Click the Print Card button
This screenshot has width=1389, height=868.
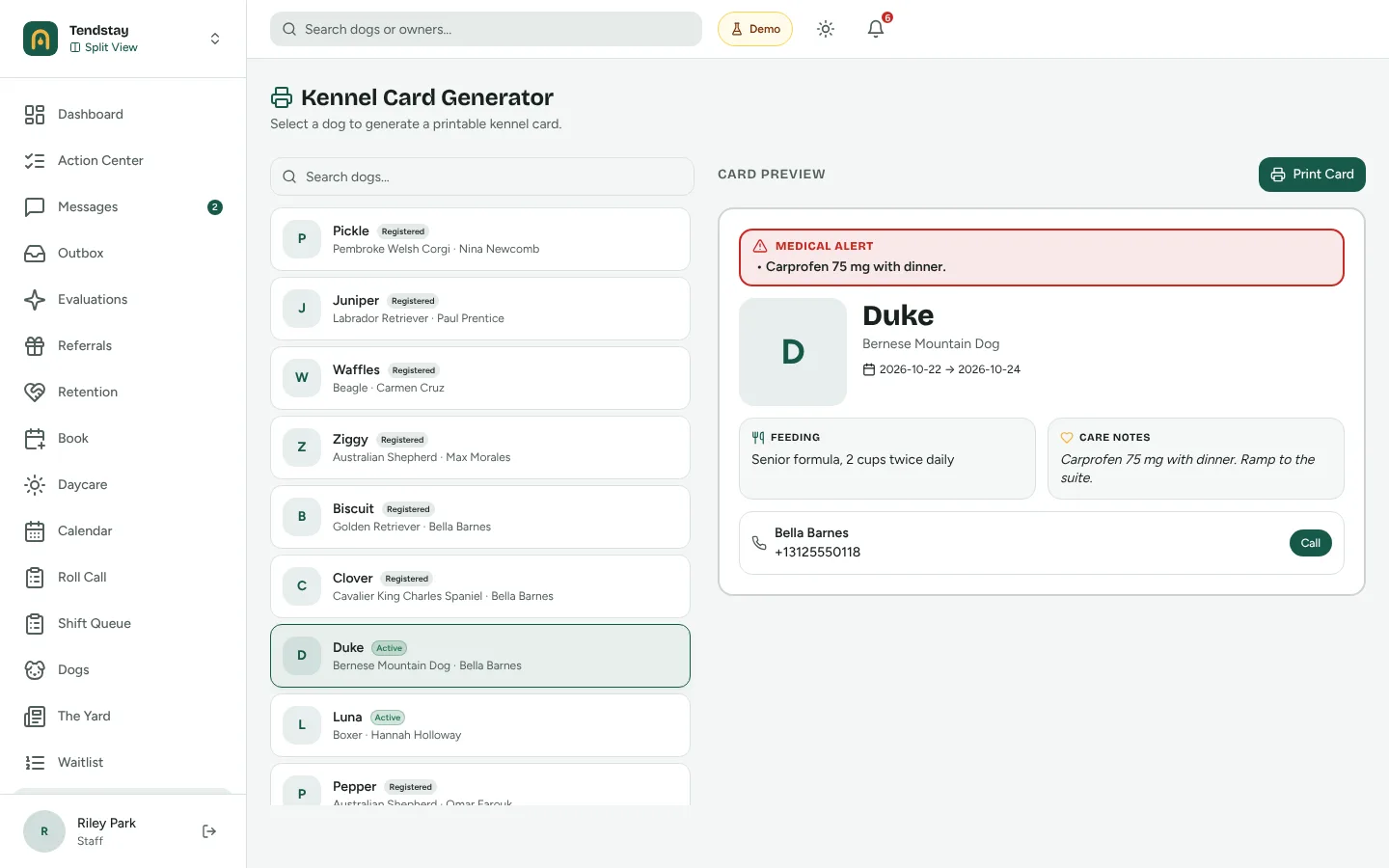coord(1312,175)
